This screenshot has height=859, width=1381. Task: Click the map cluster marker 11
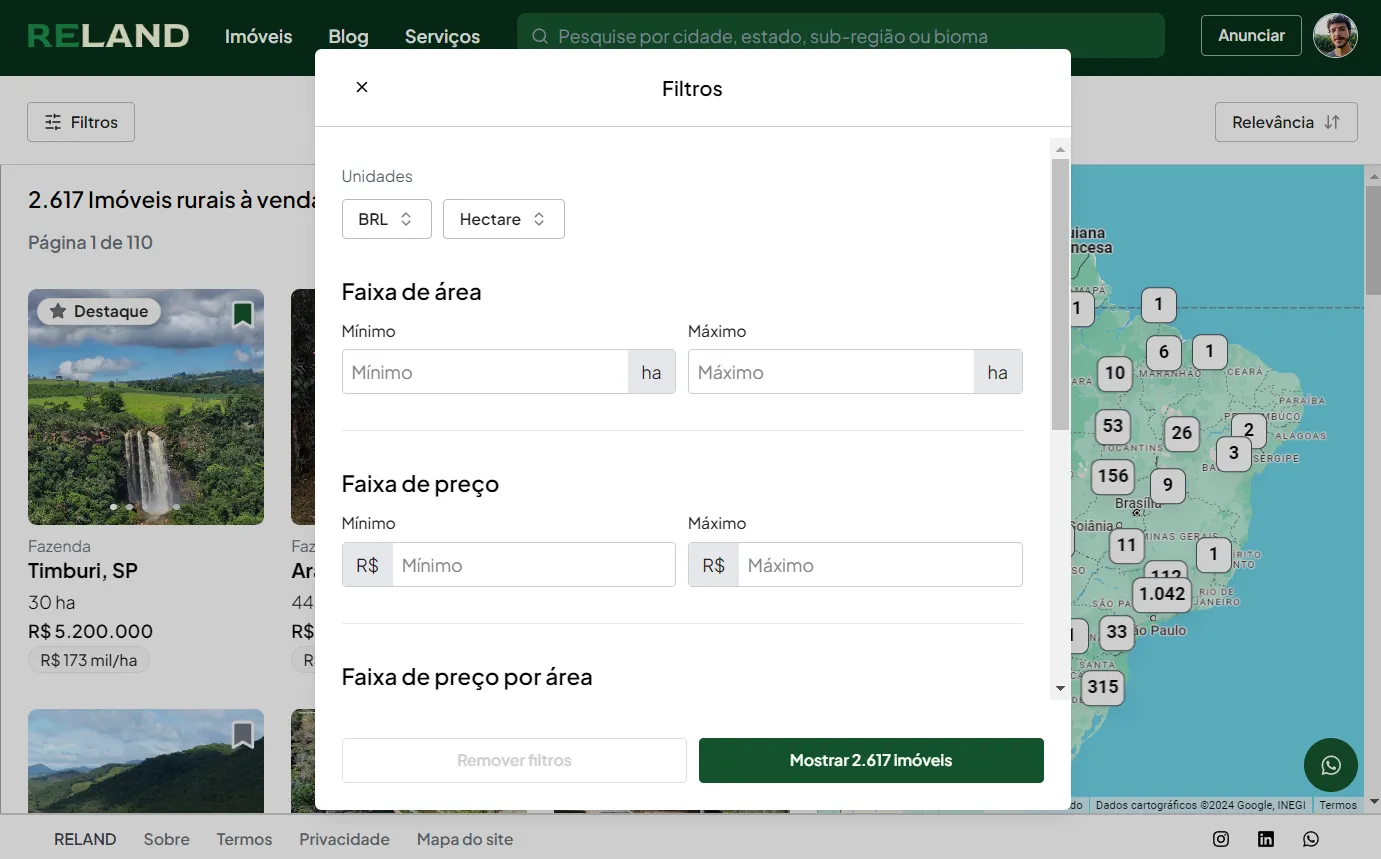click(x=1127, y=546)
